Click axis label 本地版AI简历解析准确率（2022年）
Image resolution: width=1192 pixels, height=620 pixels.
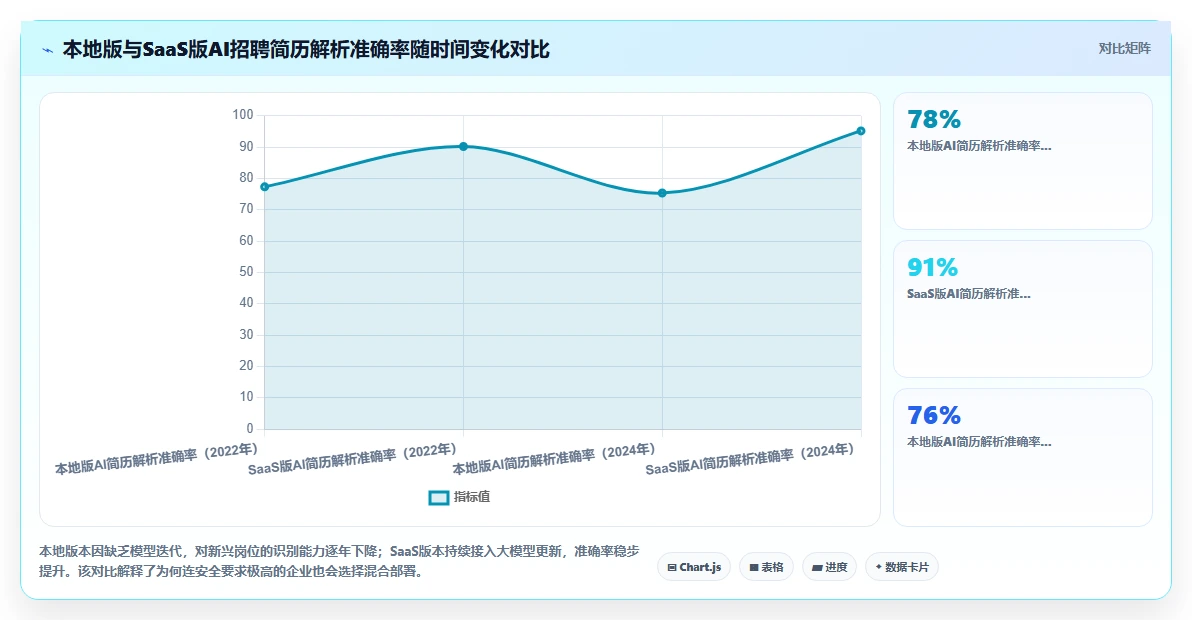[157, 459]
